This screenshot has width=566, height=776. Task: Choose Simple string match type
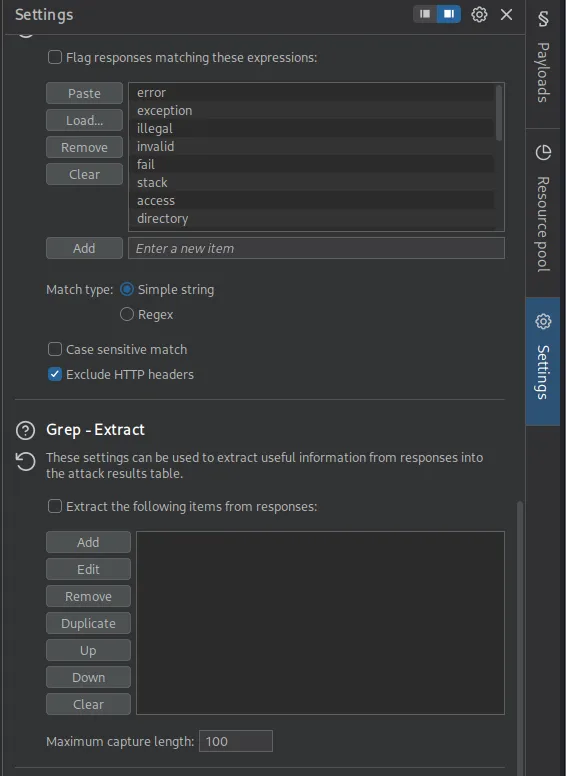(127, 289)
